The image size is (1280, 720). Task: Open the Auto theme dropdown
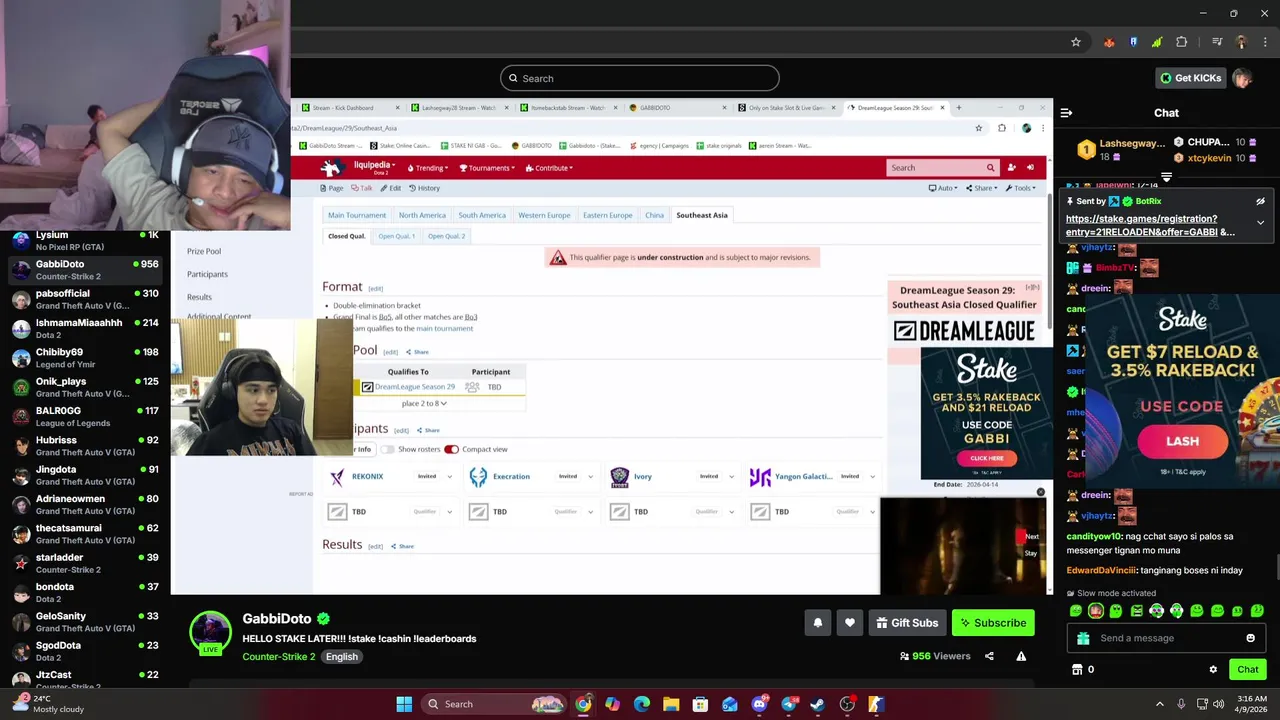point(943,188)
